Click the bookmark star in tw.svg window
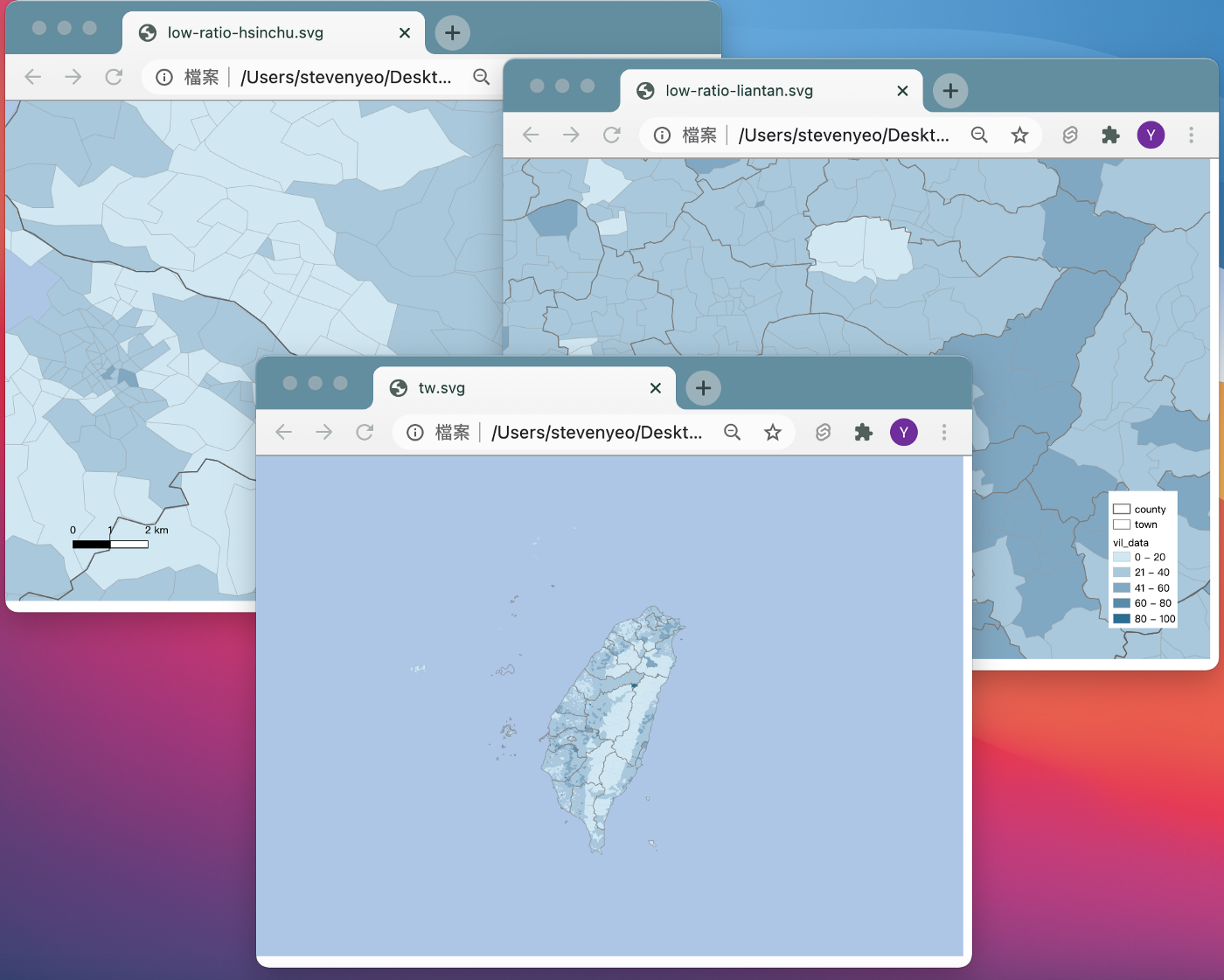 point(773,432)
